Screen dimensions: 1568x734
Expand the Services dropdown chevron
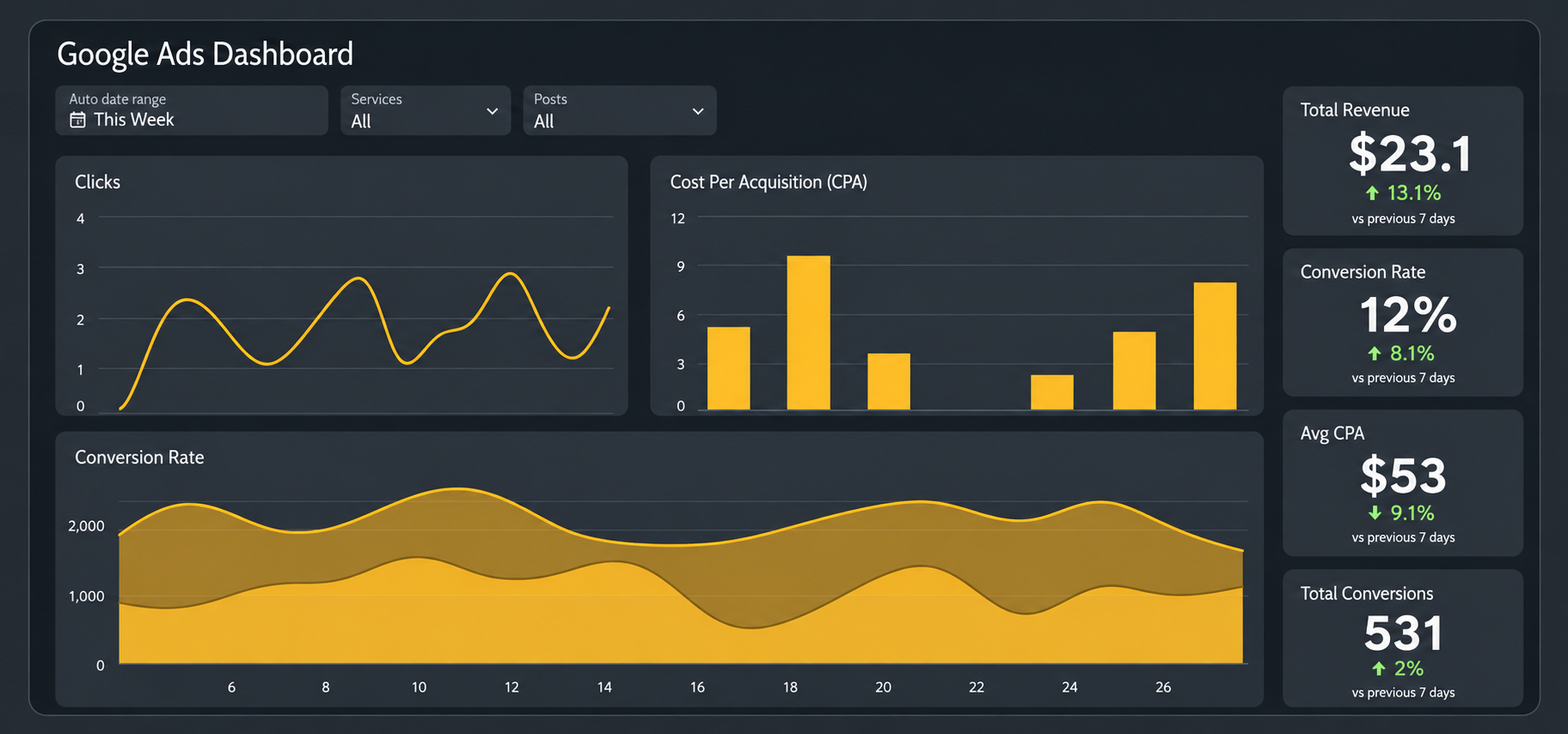click(492, 111)
